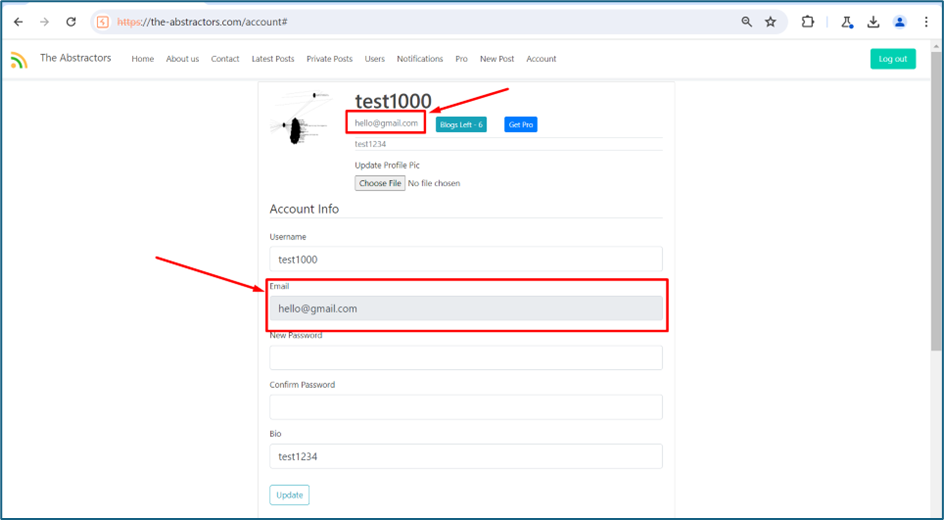This screenshot has width=944, height=520.
Task: Click the Account Info heading
Action: coord(304,209)
